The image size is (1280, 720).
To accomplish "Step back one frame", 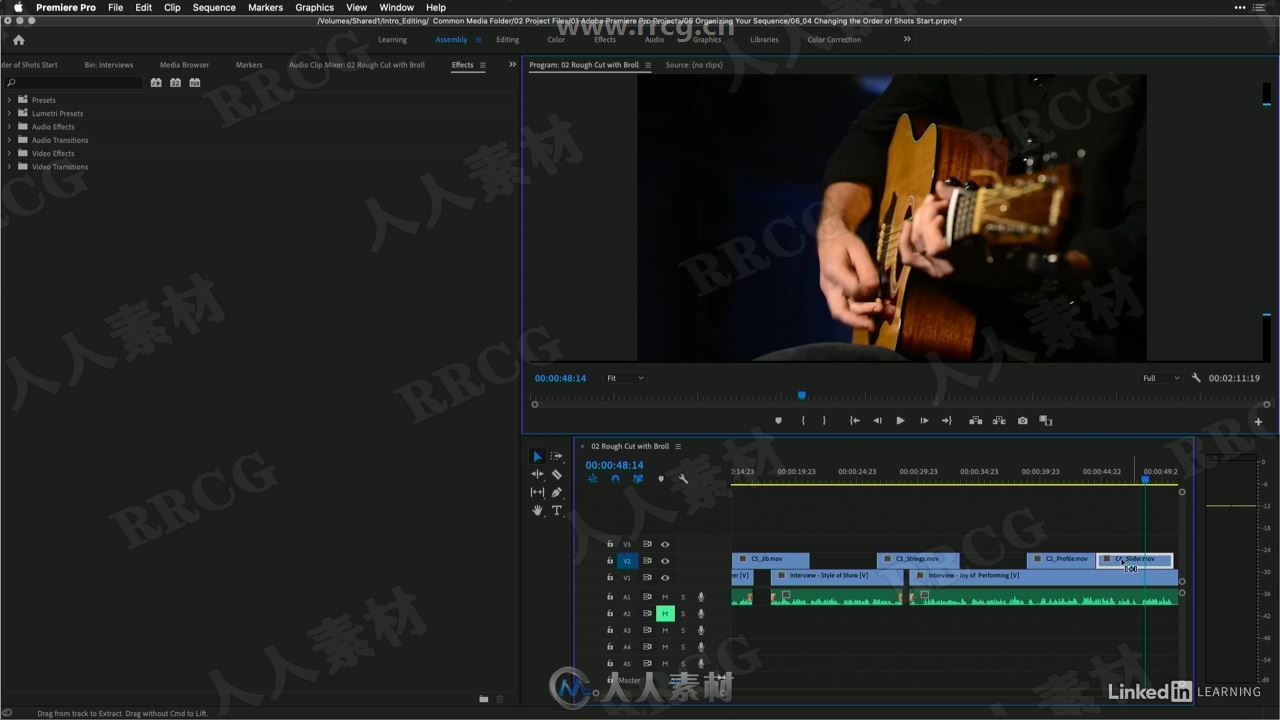I will (x=877, y=421).
